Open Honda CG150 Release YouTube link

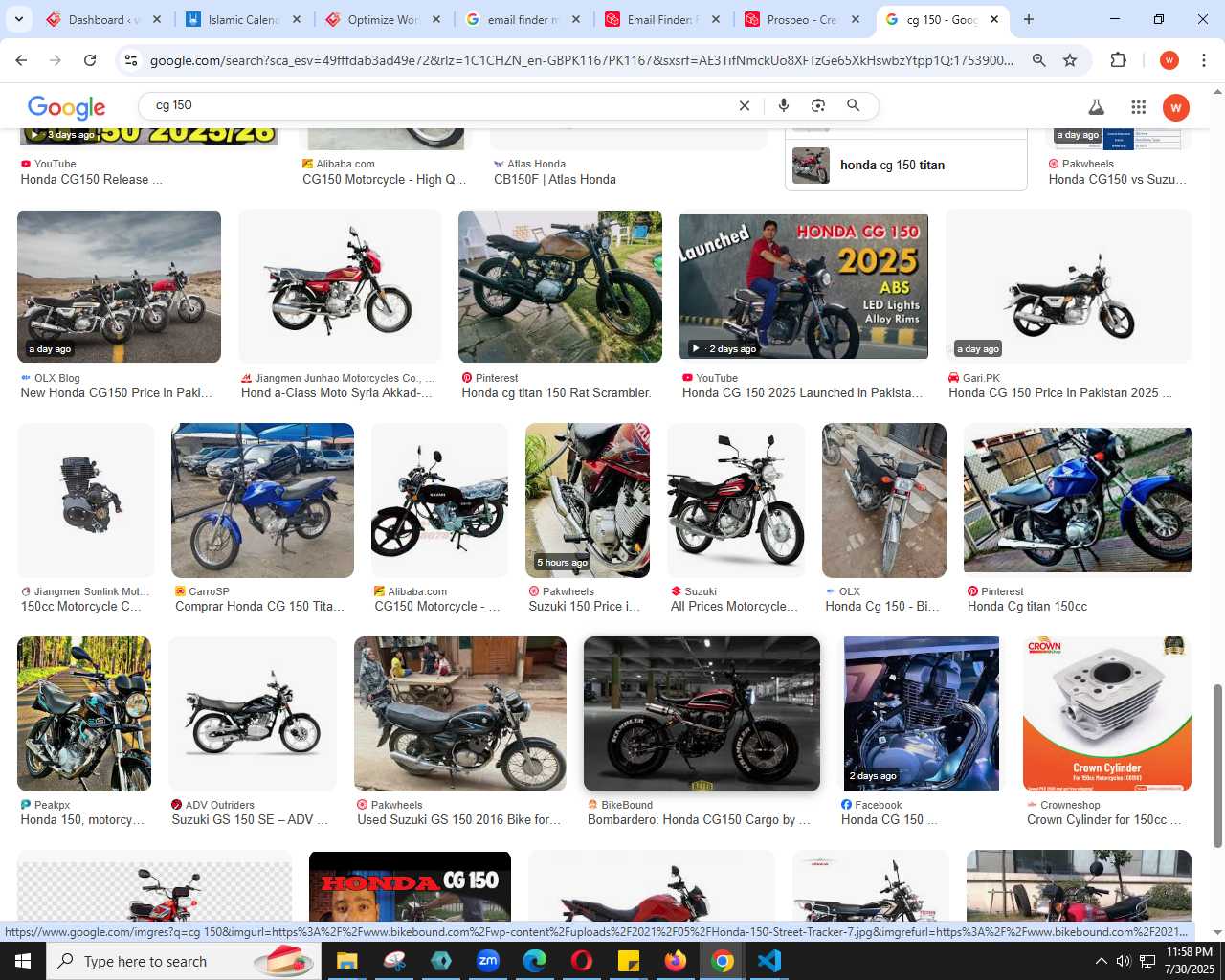(91, 179)
